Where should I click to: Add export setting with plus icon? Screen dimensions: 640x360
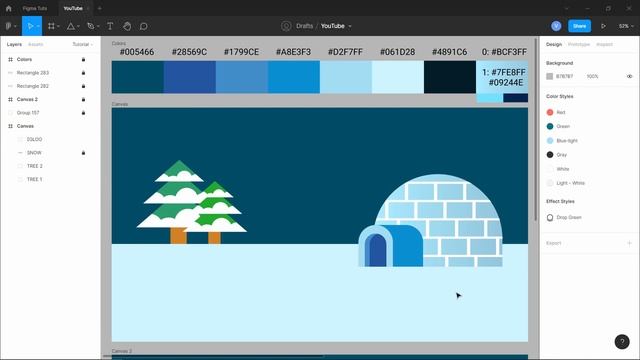629,243
